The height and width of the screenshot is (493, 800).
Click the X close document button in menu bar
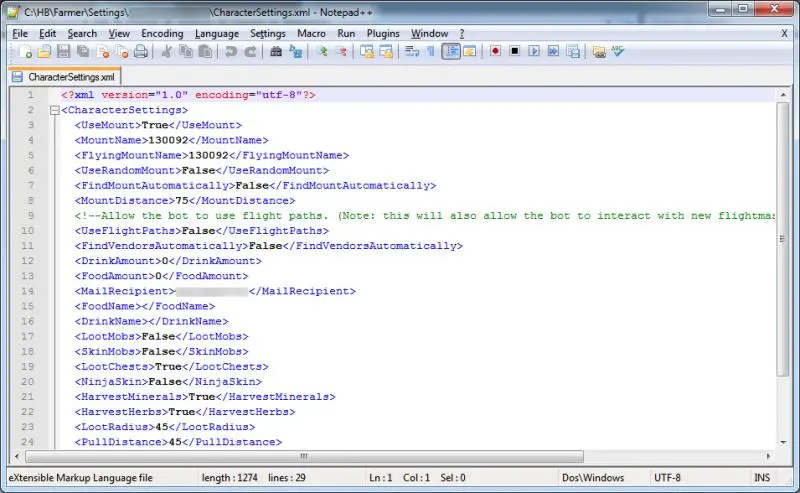(783, 33)
